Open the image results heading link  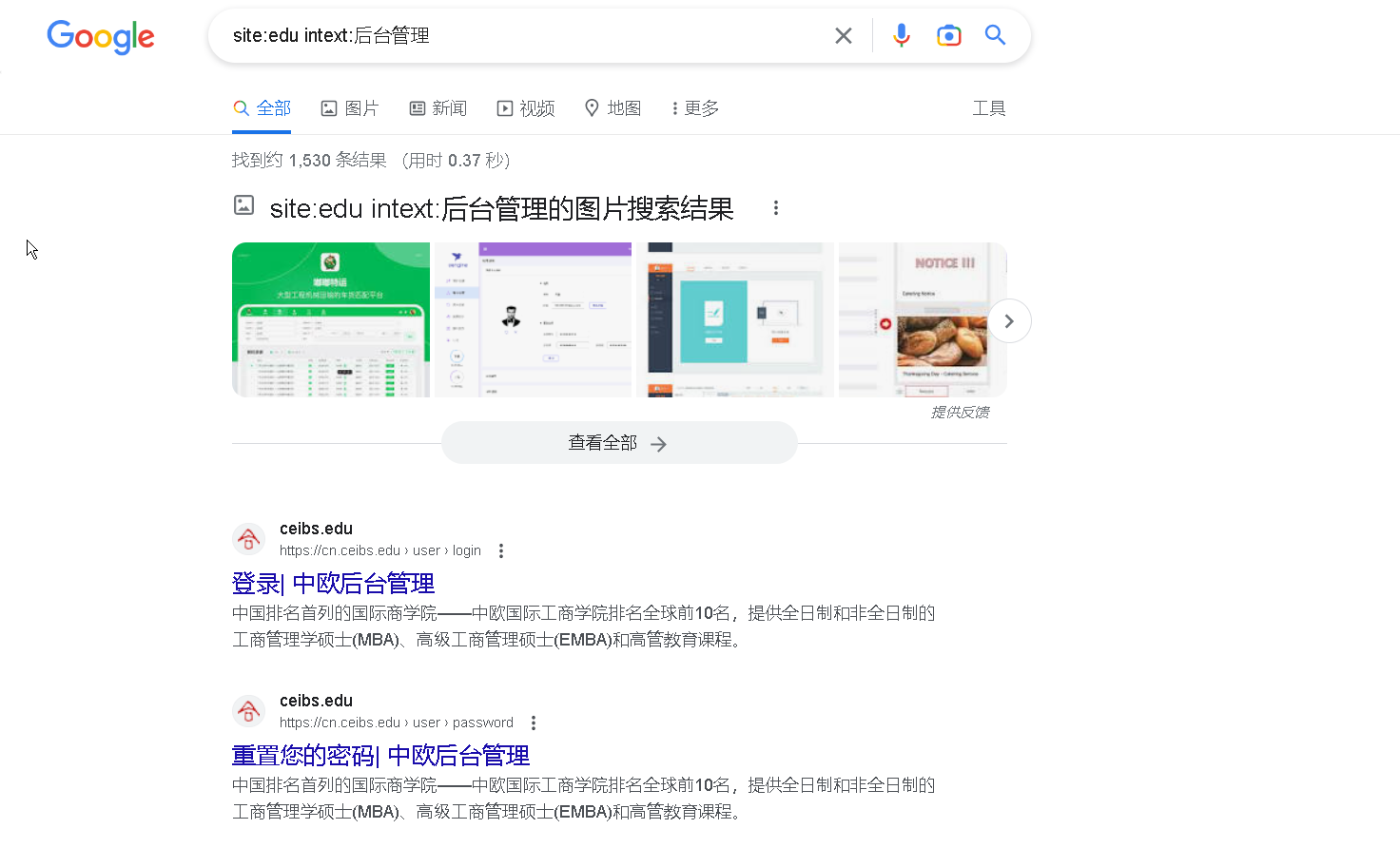pos(501,208)
